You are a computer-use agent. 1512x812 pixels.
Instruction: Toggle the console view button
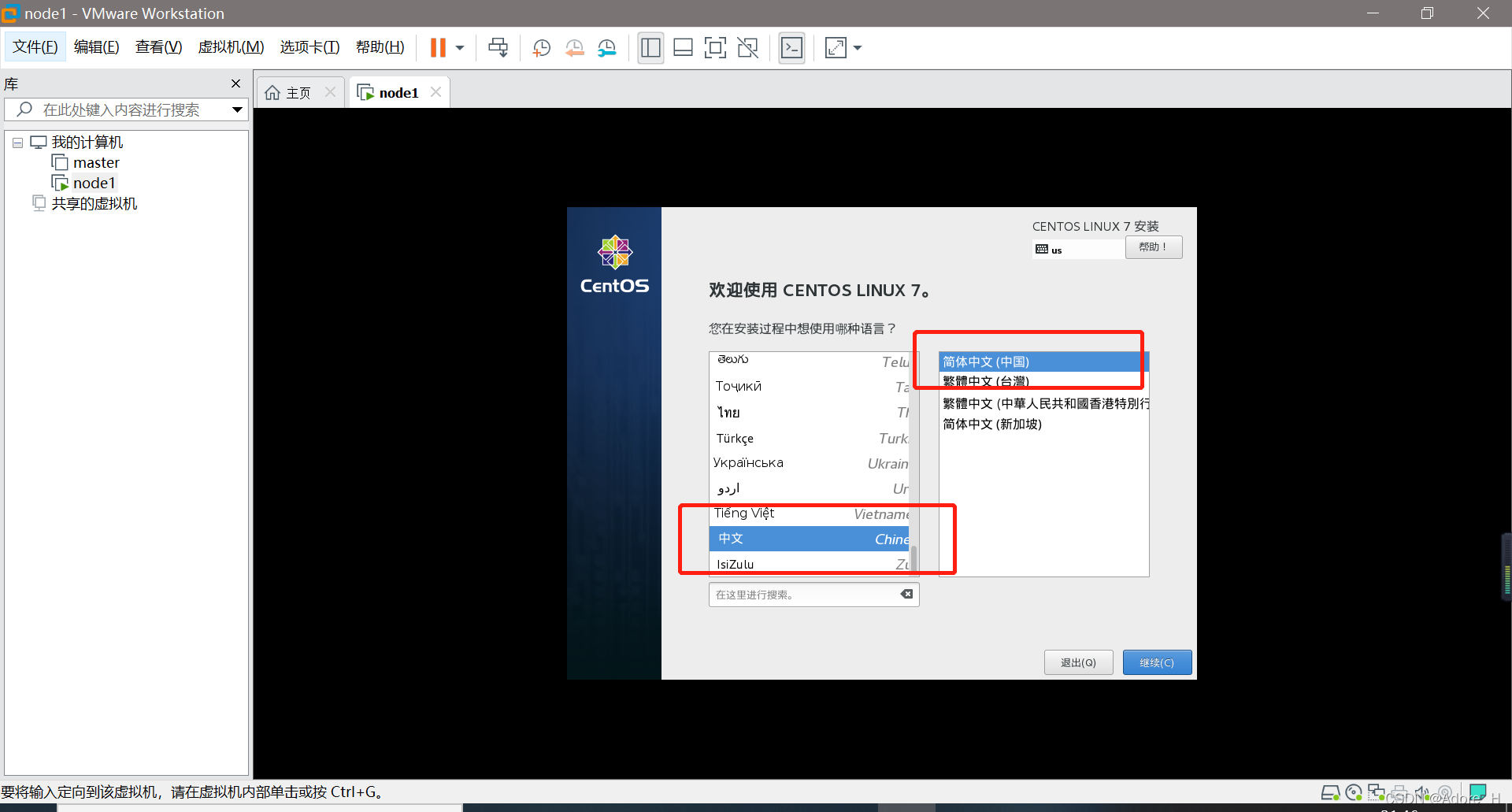pos(791,48)
